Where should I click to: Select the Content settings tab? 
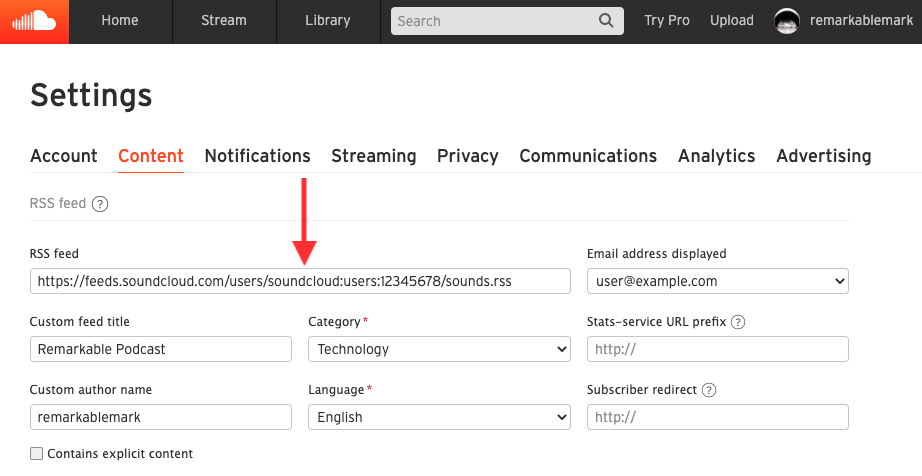pos(151,156)
